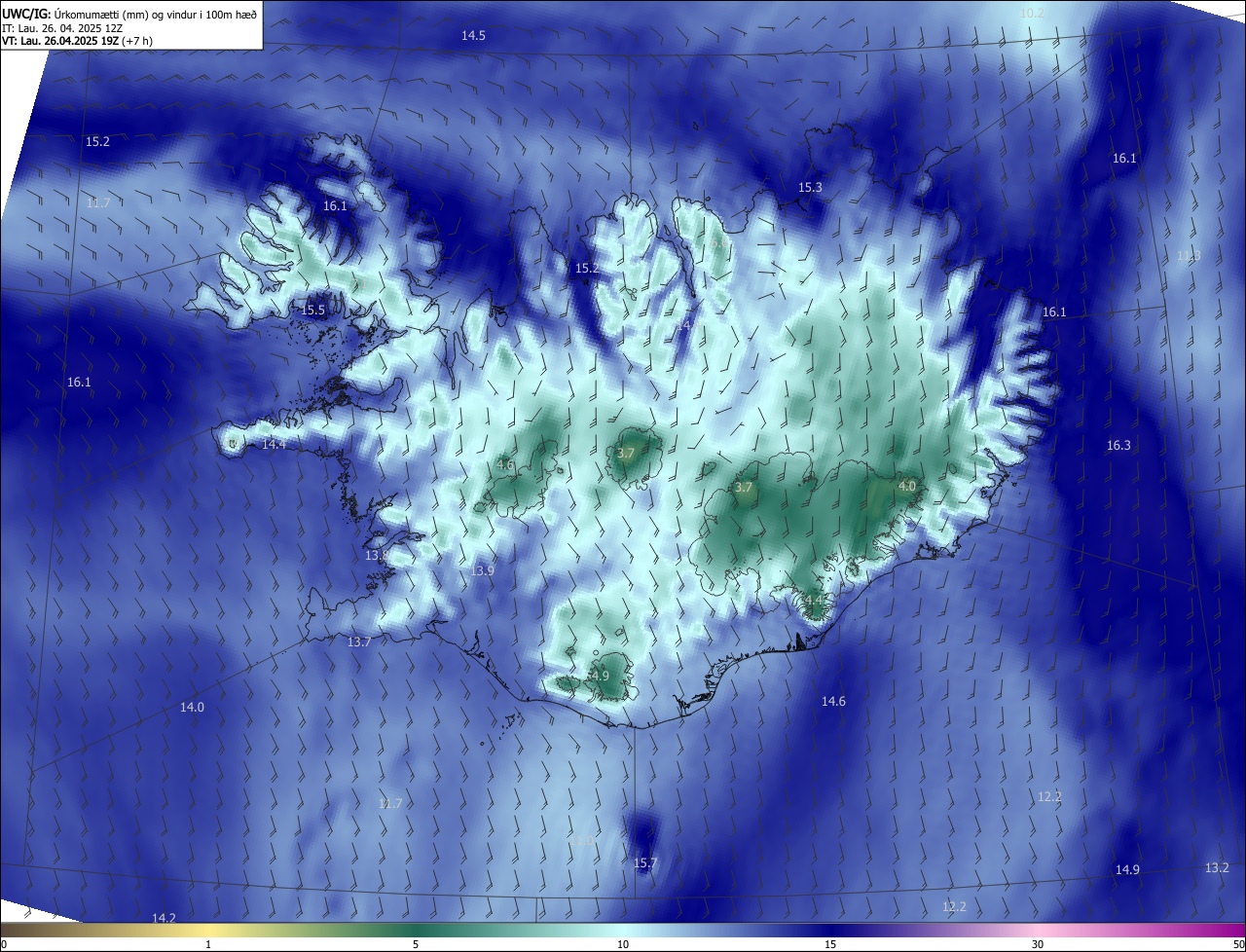Click the 16.3 value east of Iceland

[1118, 445]
